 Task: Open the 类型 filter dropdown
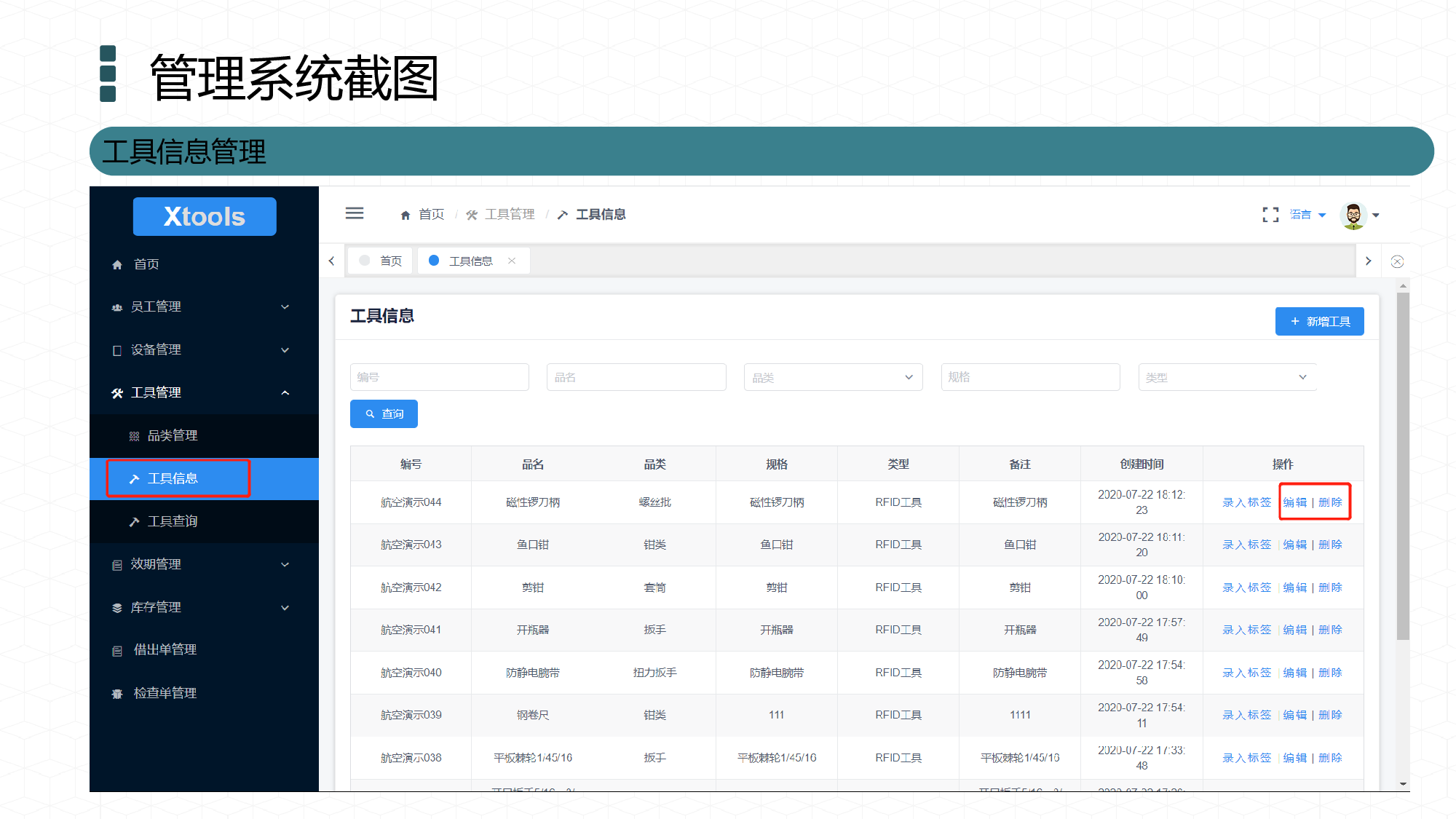1227,377
